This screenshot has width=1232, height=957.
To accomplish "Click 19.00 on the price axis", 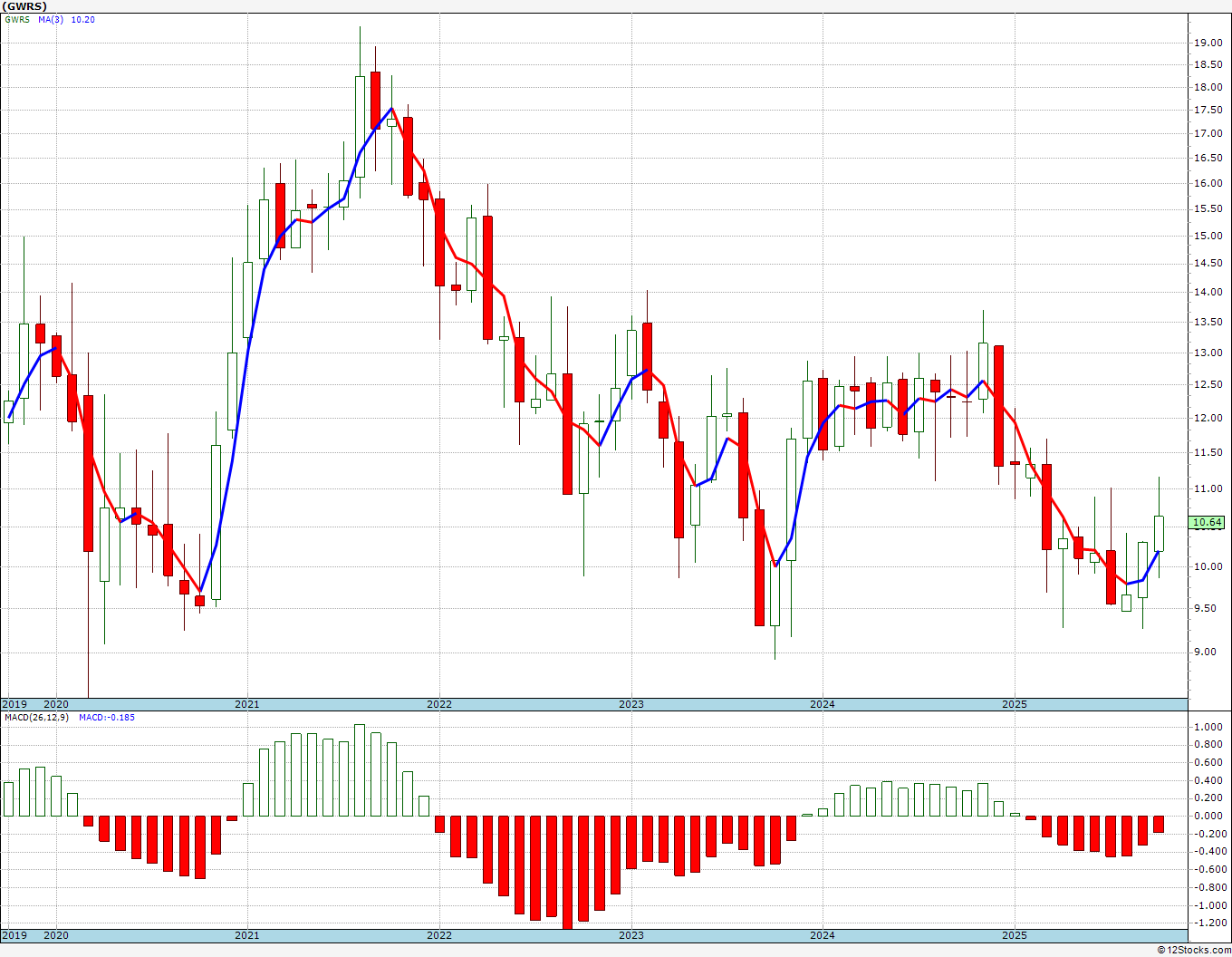I will pyautogui.click(x=1207, y=43).
